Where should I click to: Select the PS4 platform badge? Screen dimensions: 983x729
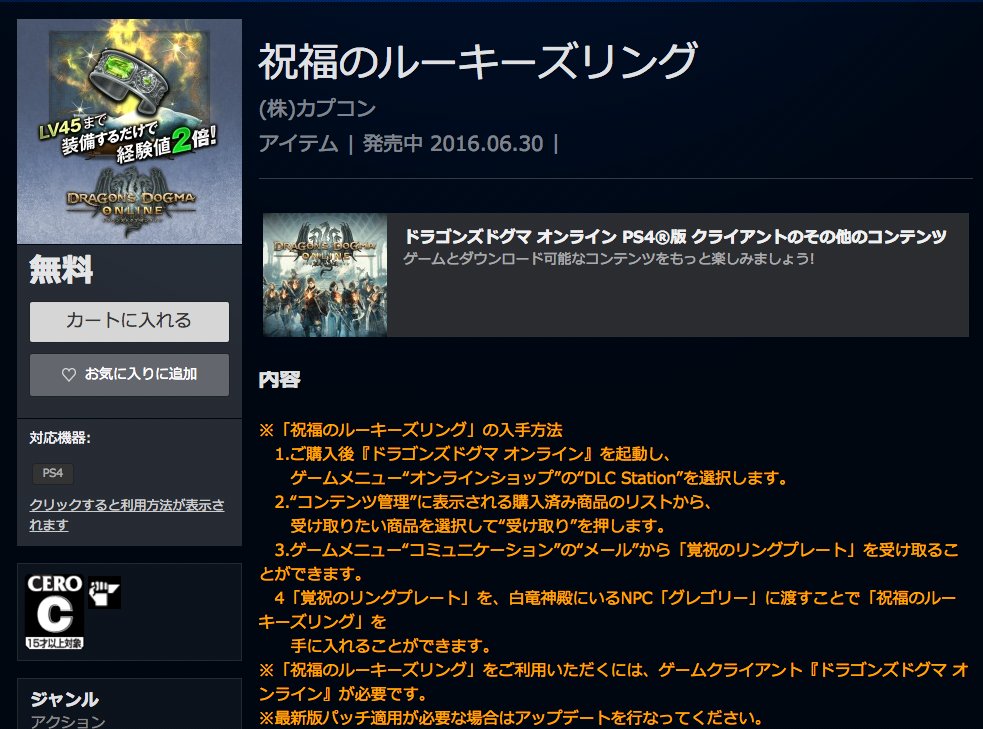[x=53, y=473]
